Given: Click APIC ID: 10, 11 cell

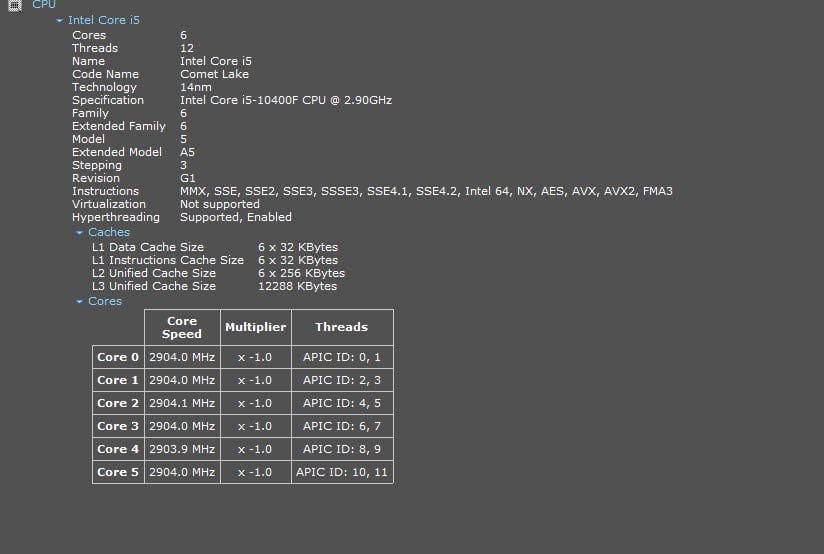Looking at the screenshot, I should 342,473.
